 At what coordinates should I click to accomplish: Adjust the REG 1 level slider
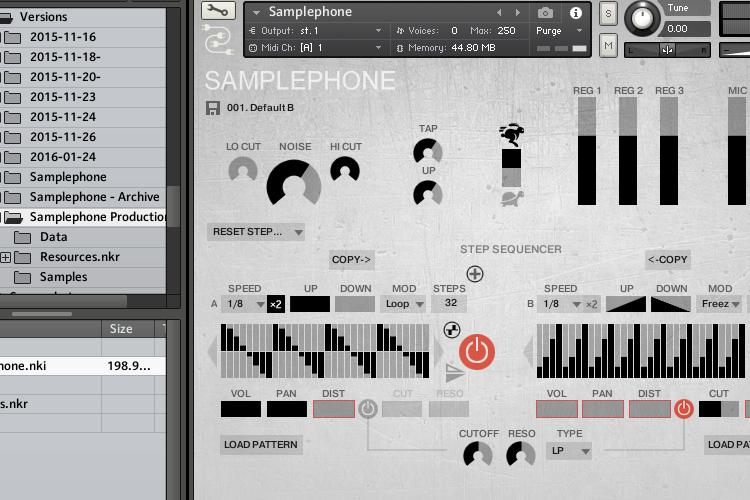[x=587, y=152]
